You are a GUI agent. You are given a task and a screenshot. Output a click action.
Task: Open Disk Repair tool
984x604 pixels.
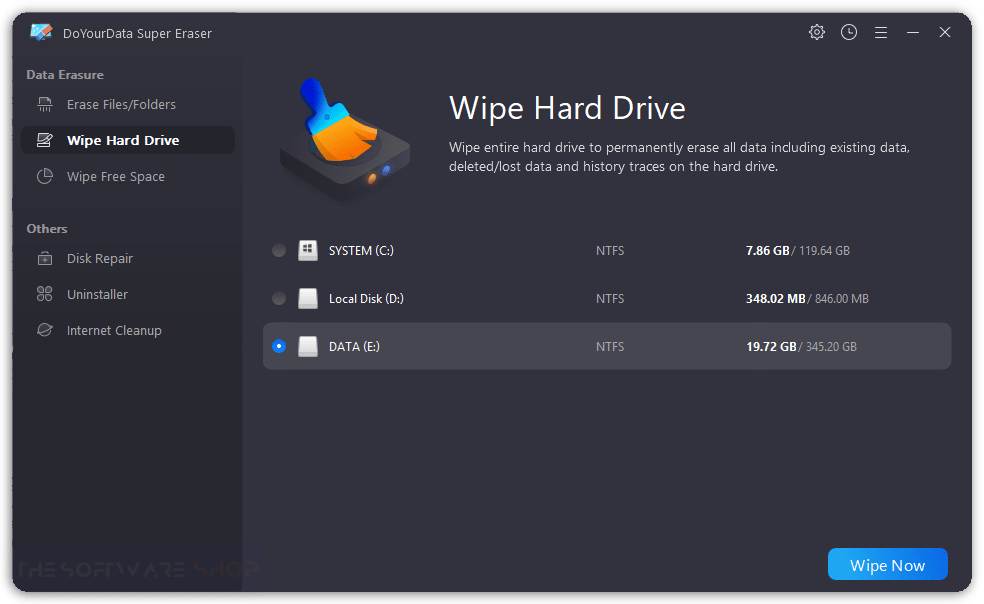click(x=128, y=258)
